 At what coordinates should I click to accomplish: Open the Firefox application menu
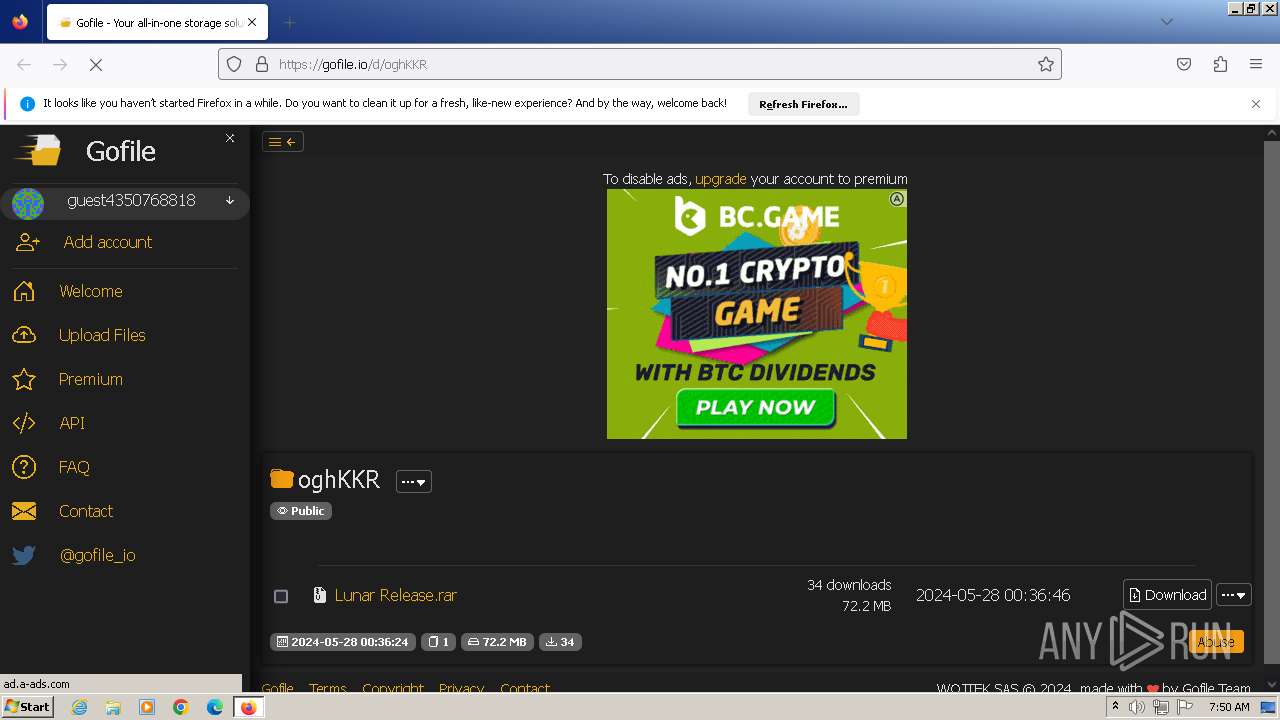[1256, 64]
